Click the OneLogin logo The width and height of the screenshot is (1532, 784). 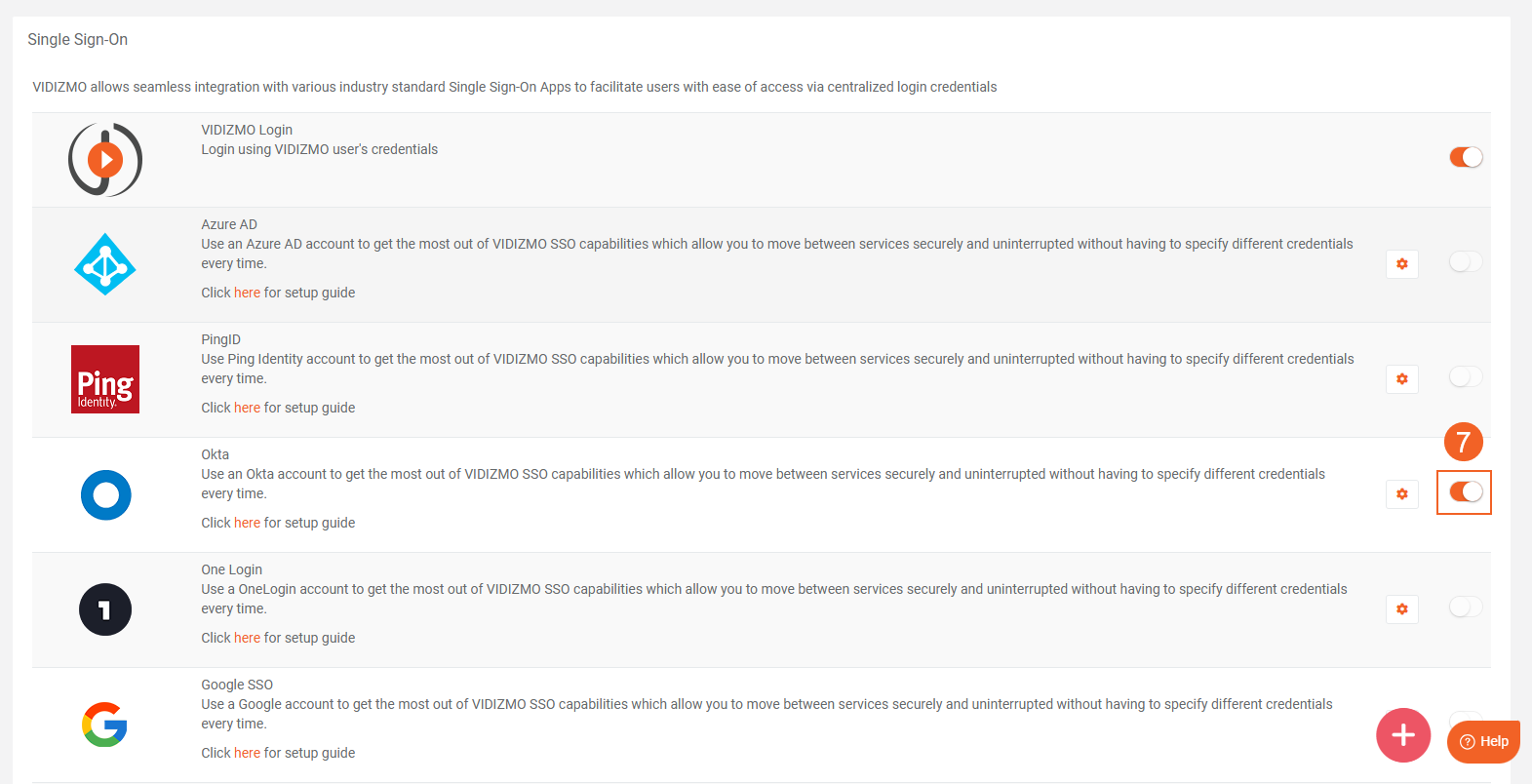(x=105, y=609)
